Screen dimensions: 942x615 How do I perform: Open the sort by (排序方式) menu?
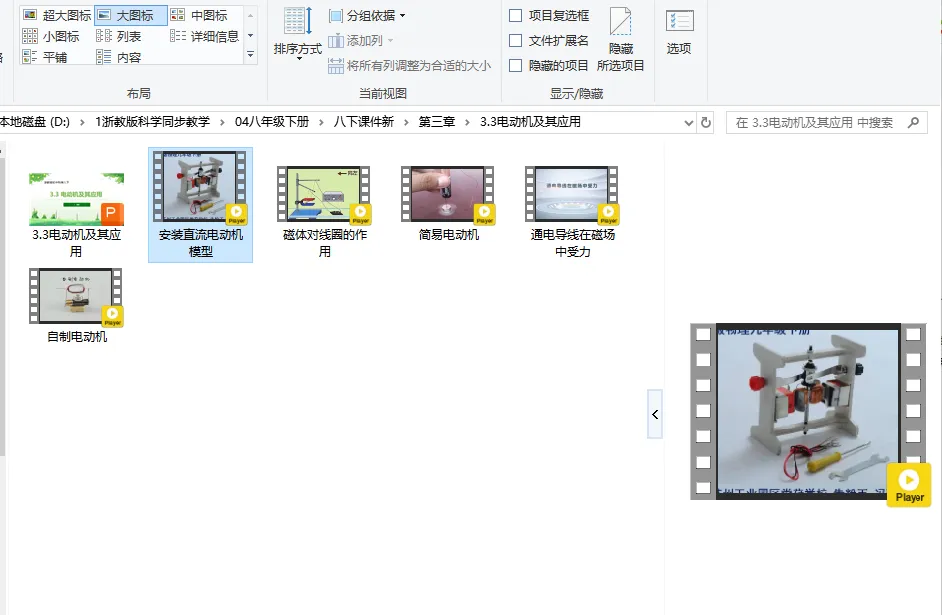coord(298,34)
